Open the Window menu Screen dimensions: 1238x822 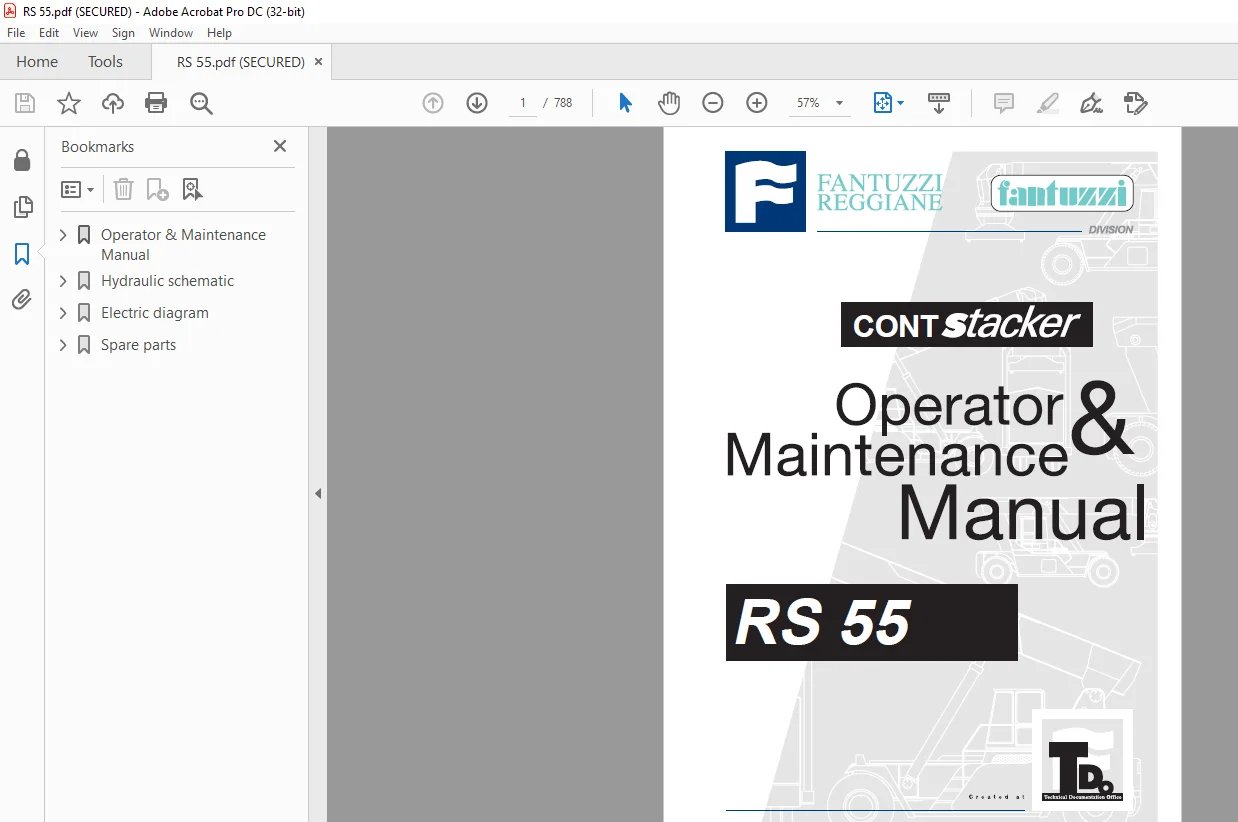[x=171, y=33]
